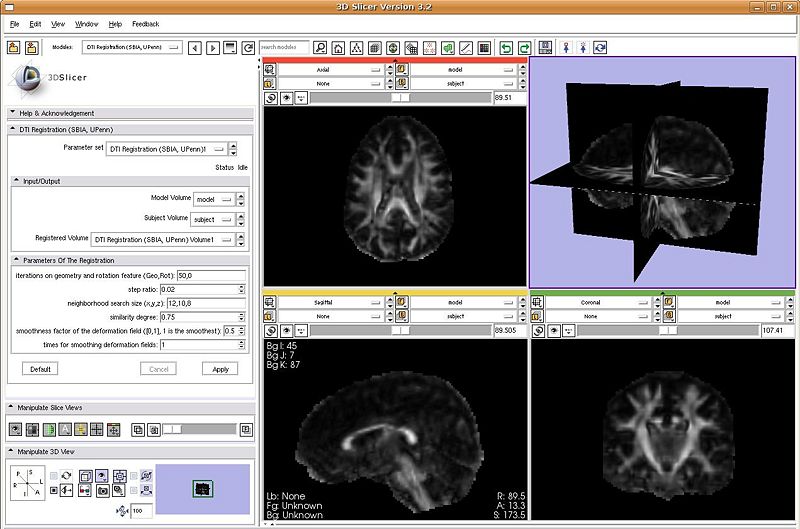Click the Apply button
The height and width of the screenshot is (529, 800).
[x=220, y=369]
